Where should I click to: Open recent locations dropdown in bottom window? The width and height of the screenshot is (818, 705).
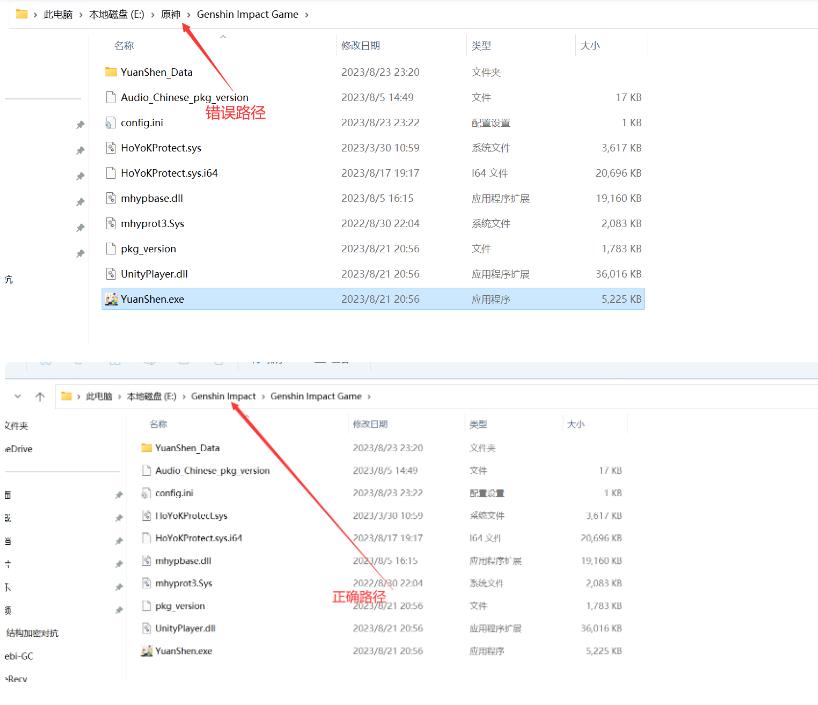(x=18, y=397)
